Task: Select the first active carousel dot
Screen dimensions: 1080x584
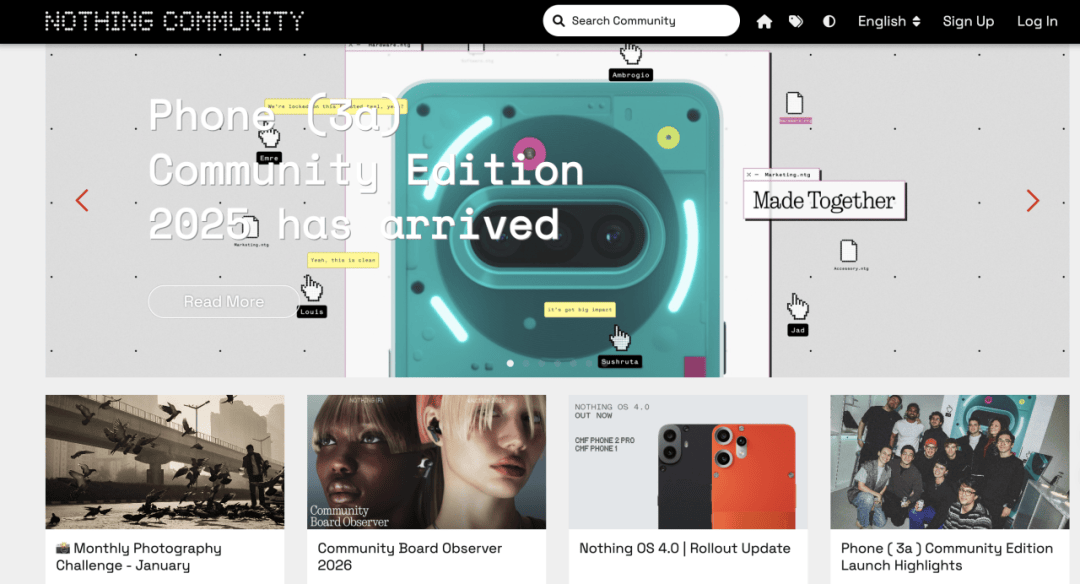Action: point(510,363)
